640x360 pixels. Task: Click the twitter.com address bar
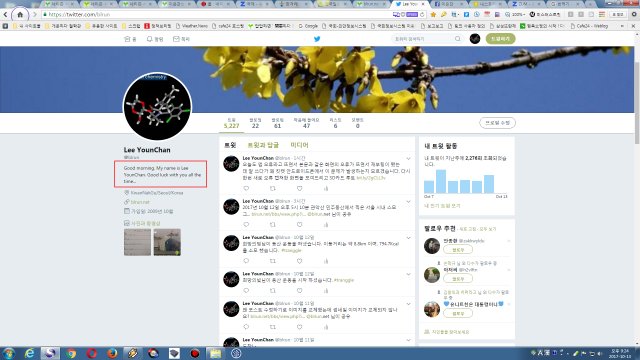point(216,14)
